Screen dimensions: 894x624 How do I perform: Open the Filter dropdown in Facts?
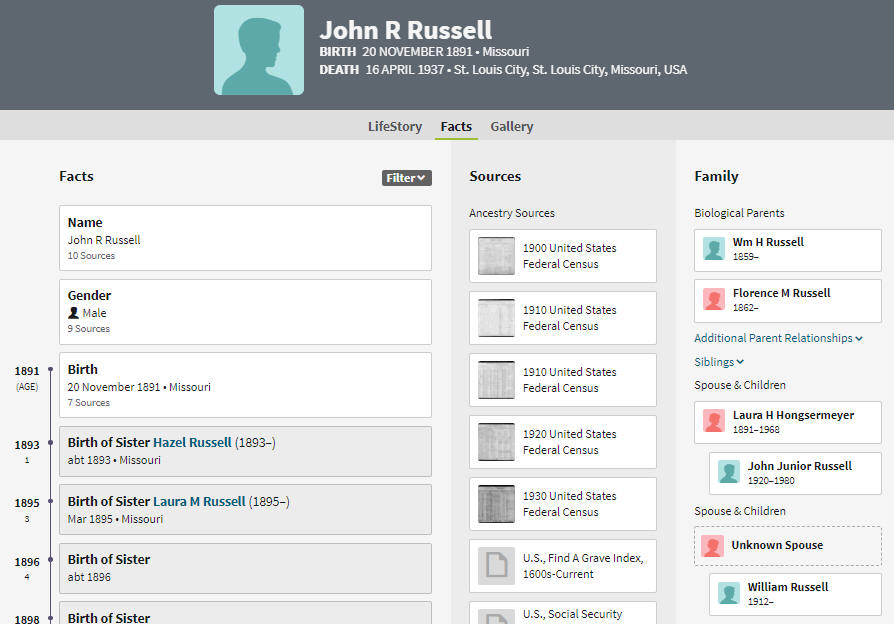(407, 178)
